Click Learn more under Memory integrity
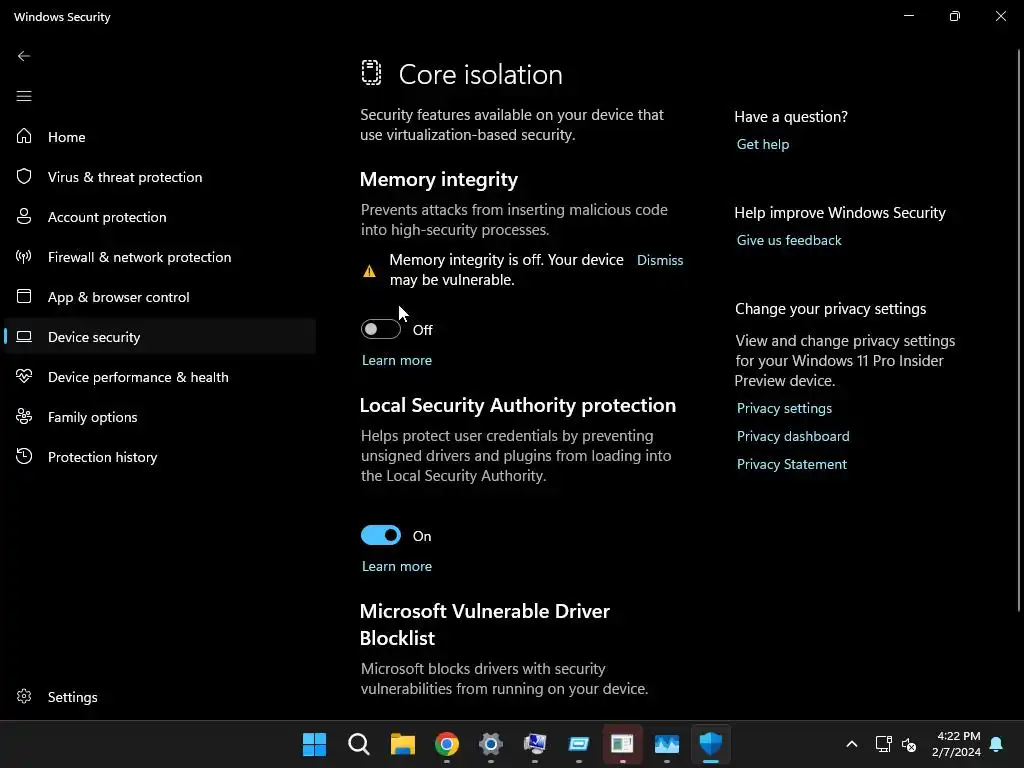This screenshot has width=1024, height=768. point(396,360)
